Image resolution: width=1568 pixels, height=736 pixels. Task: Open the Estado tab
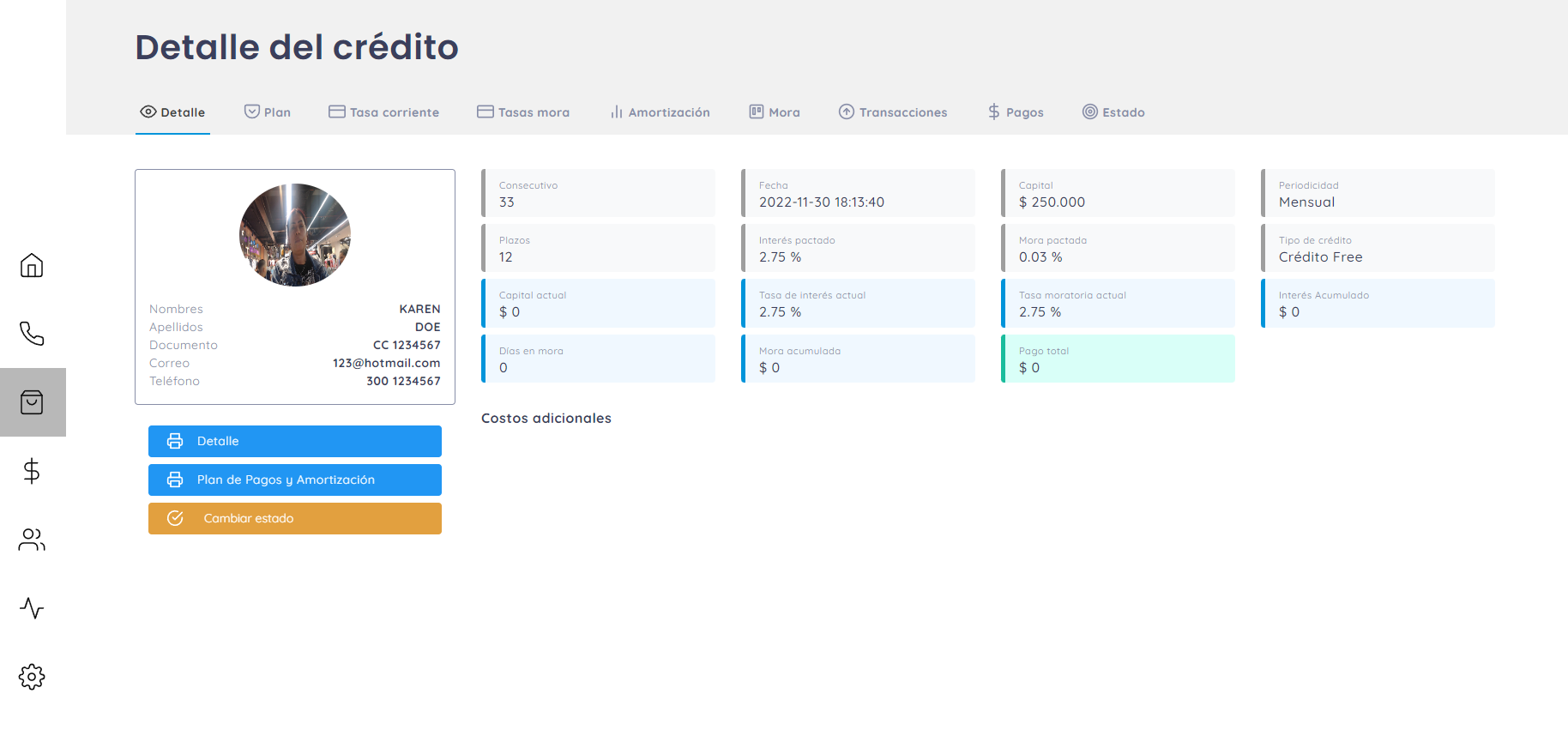click(x=1113, y=112)
